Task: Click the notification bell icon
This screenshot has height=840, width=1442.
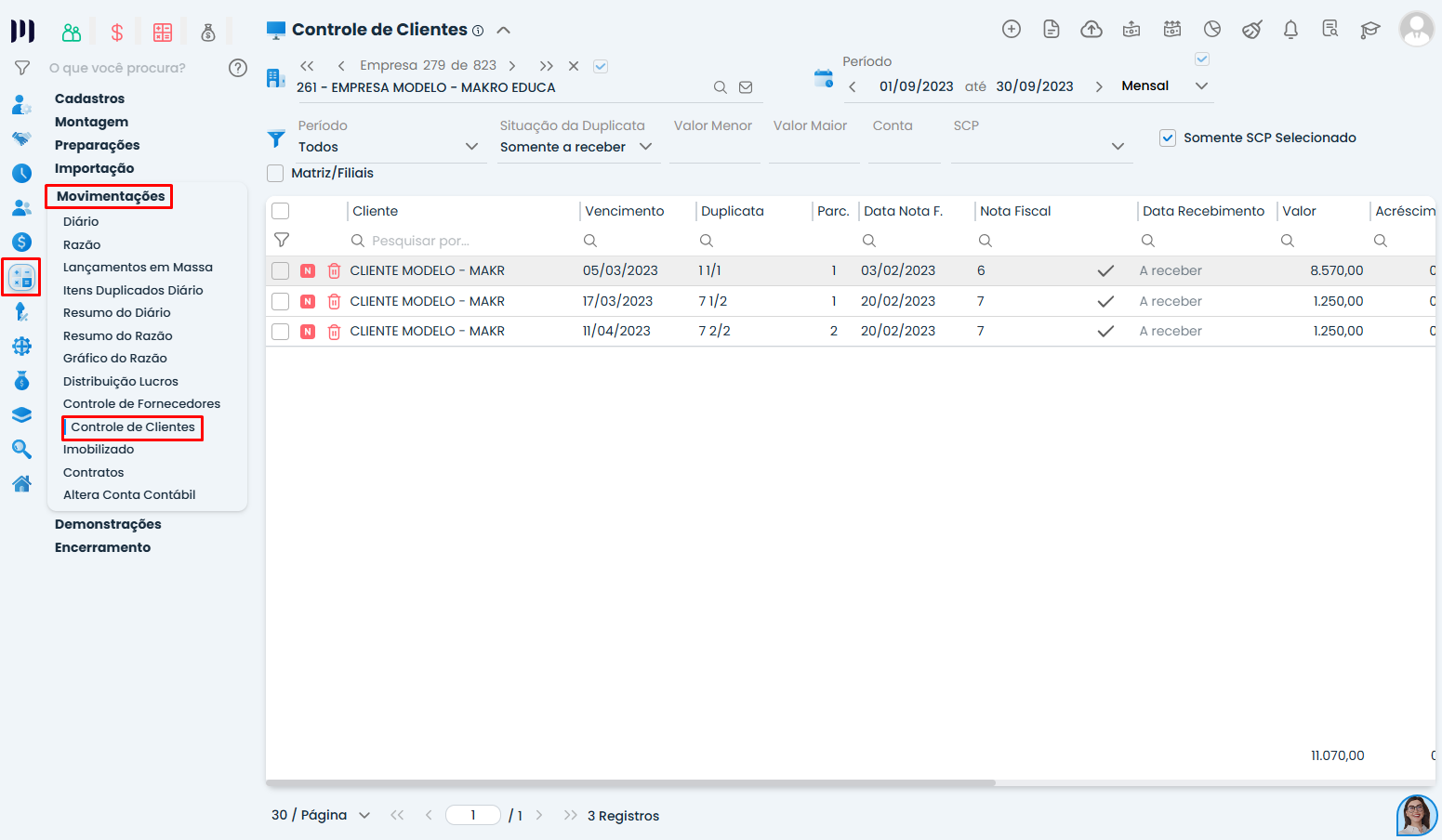Action: click(x=1290, y=30)
